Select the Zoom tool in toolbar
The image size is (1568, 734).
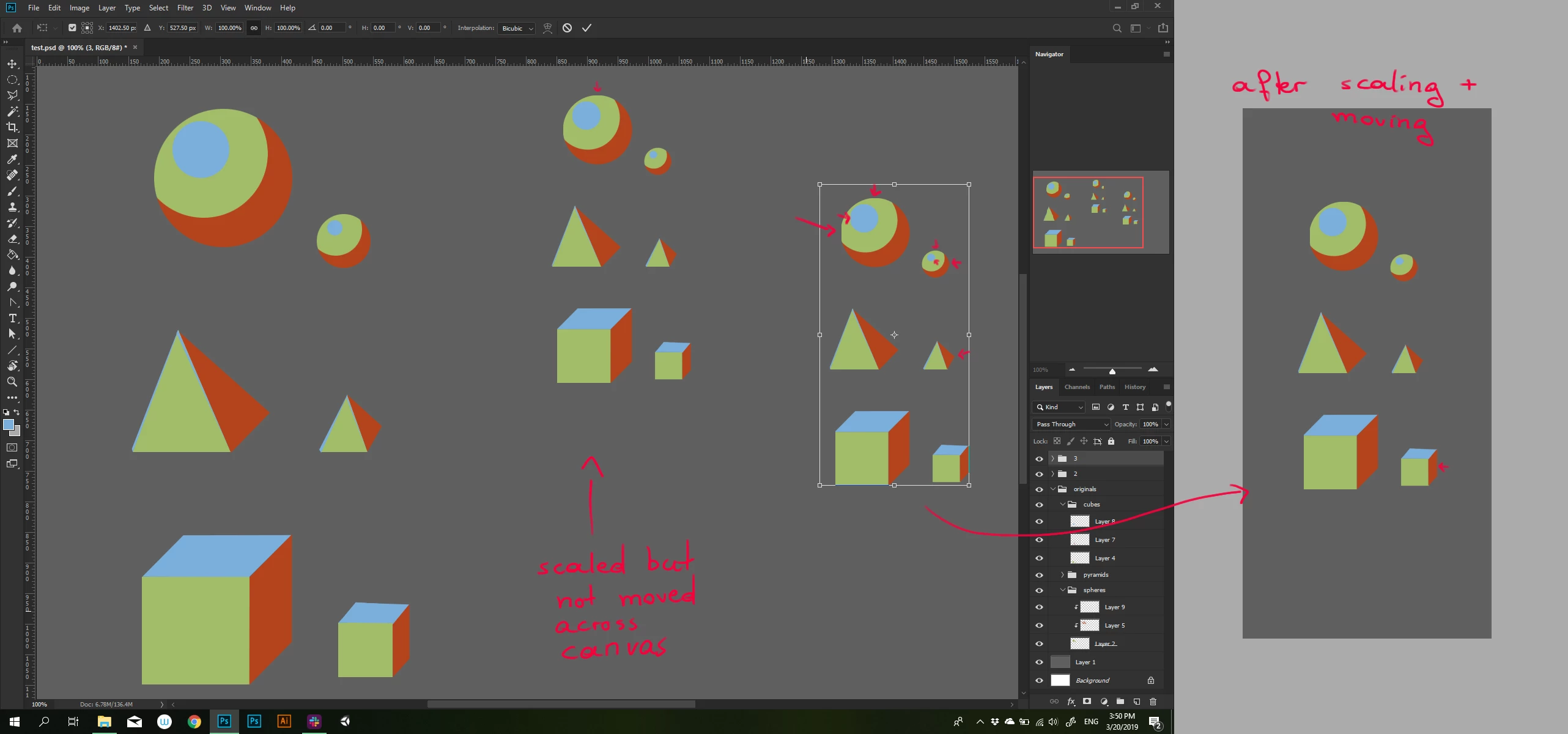[12, 382]
